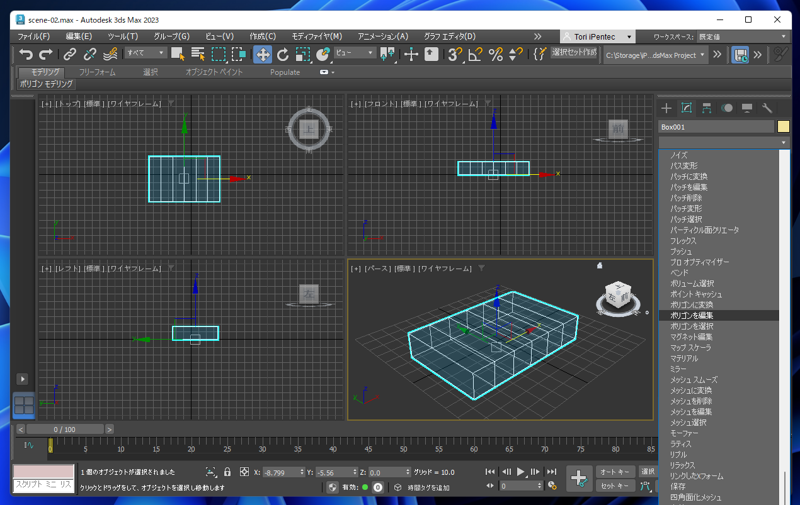
Task: Open the アニメーション(A) menu
Action: pyautogui.click(x=383, y=37)
